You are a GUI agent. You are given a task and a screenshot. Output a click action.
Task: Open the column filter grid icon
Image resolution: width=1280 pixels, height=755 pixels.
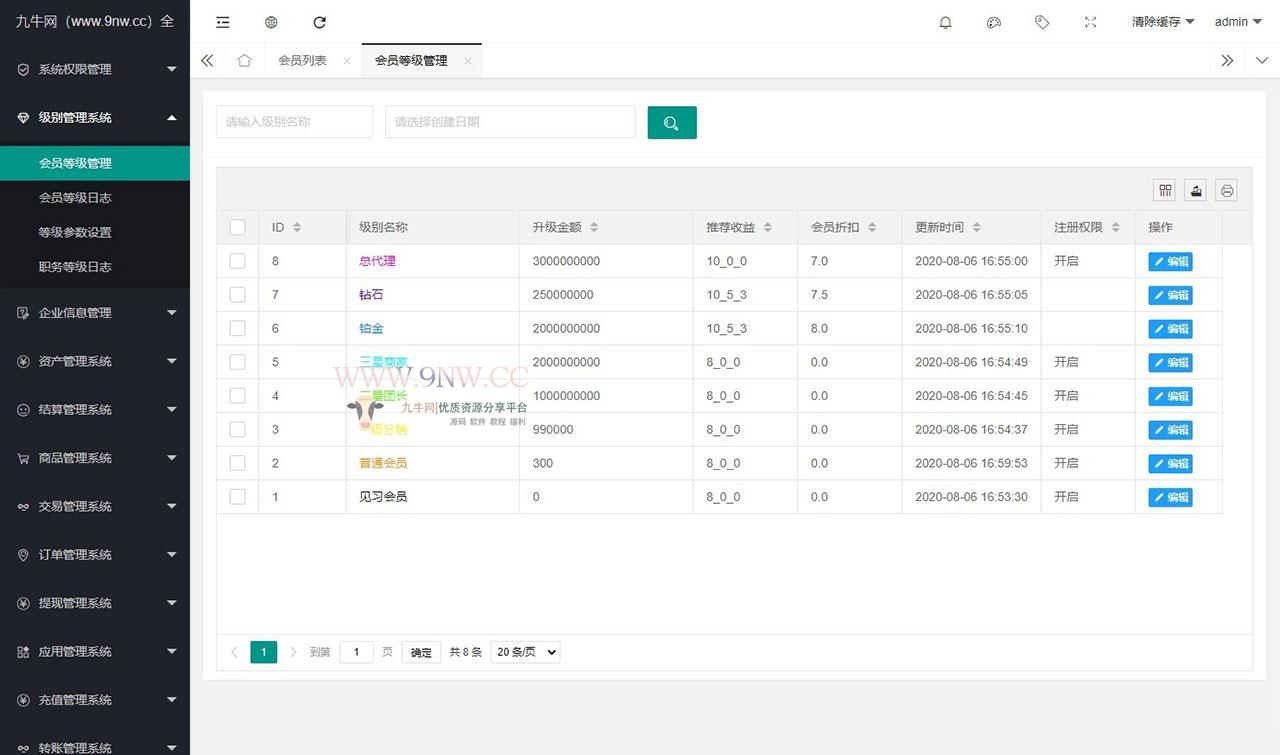click(1164, 190)
